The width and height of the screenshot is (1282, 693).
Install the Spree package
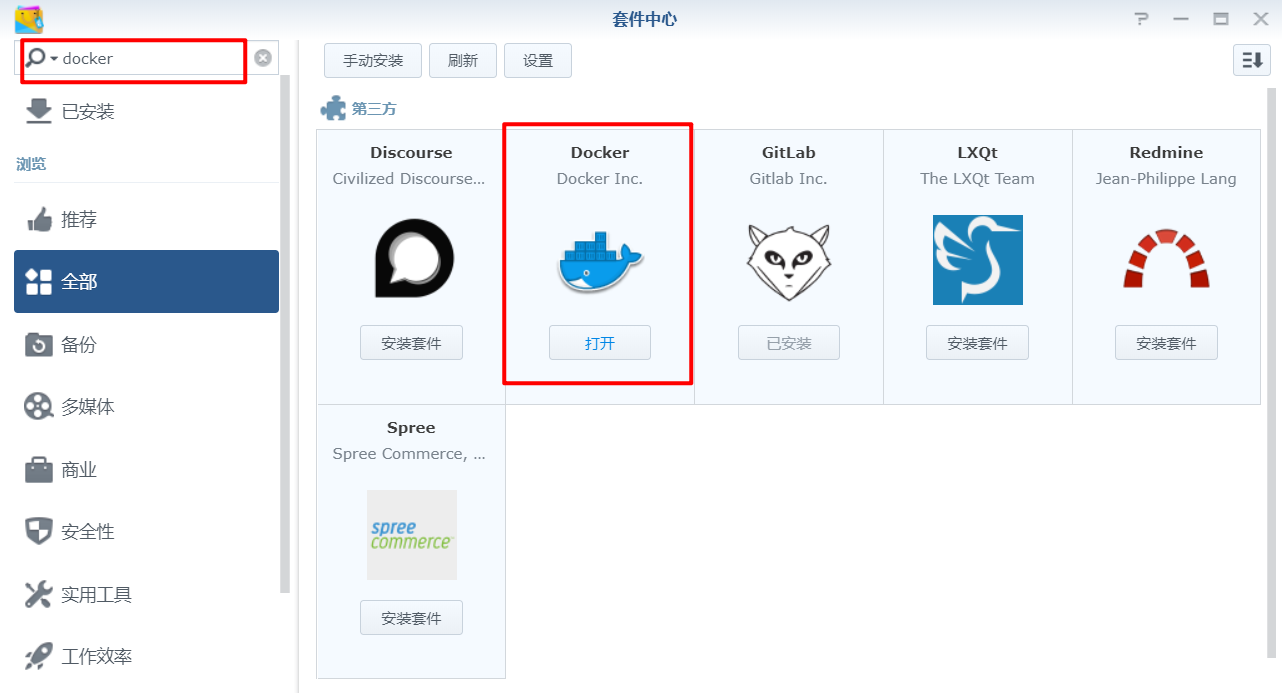tap(411, 618)
